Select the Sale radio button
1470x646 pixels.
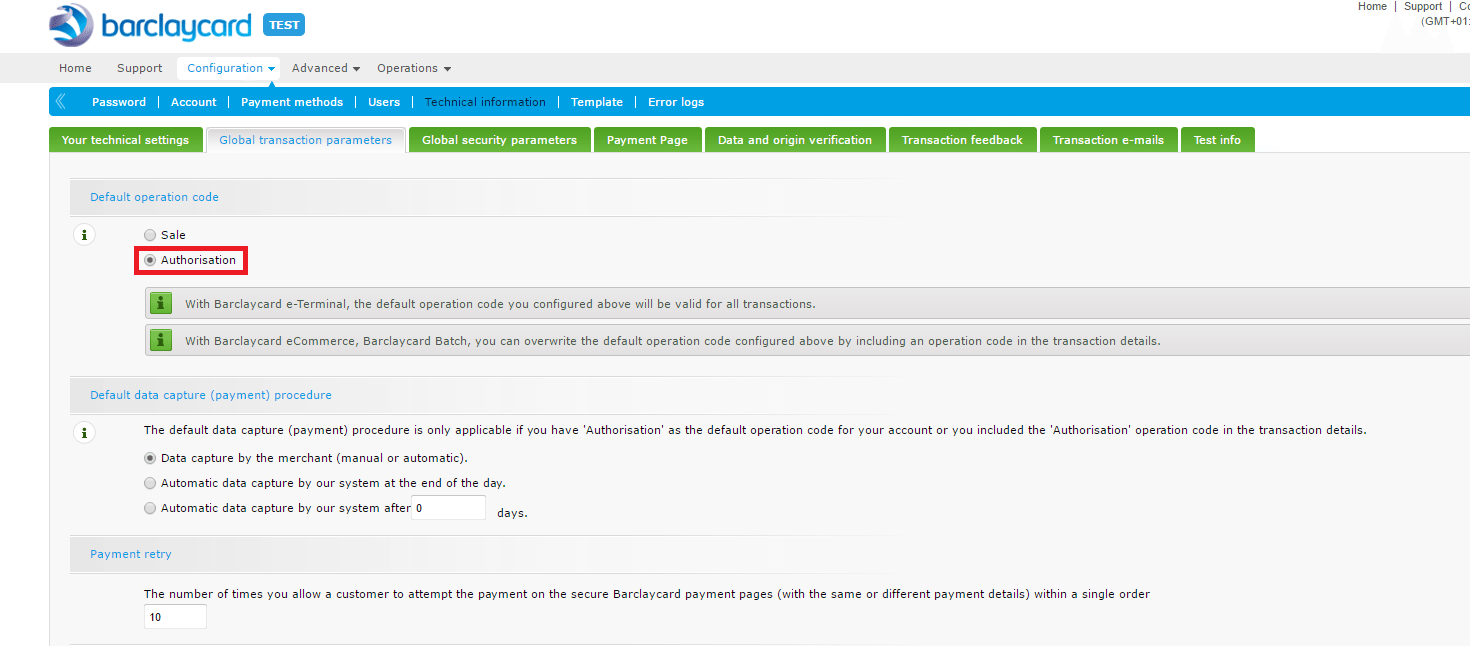(150, 235)
